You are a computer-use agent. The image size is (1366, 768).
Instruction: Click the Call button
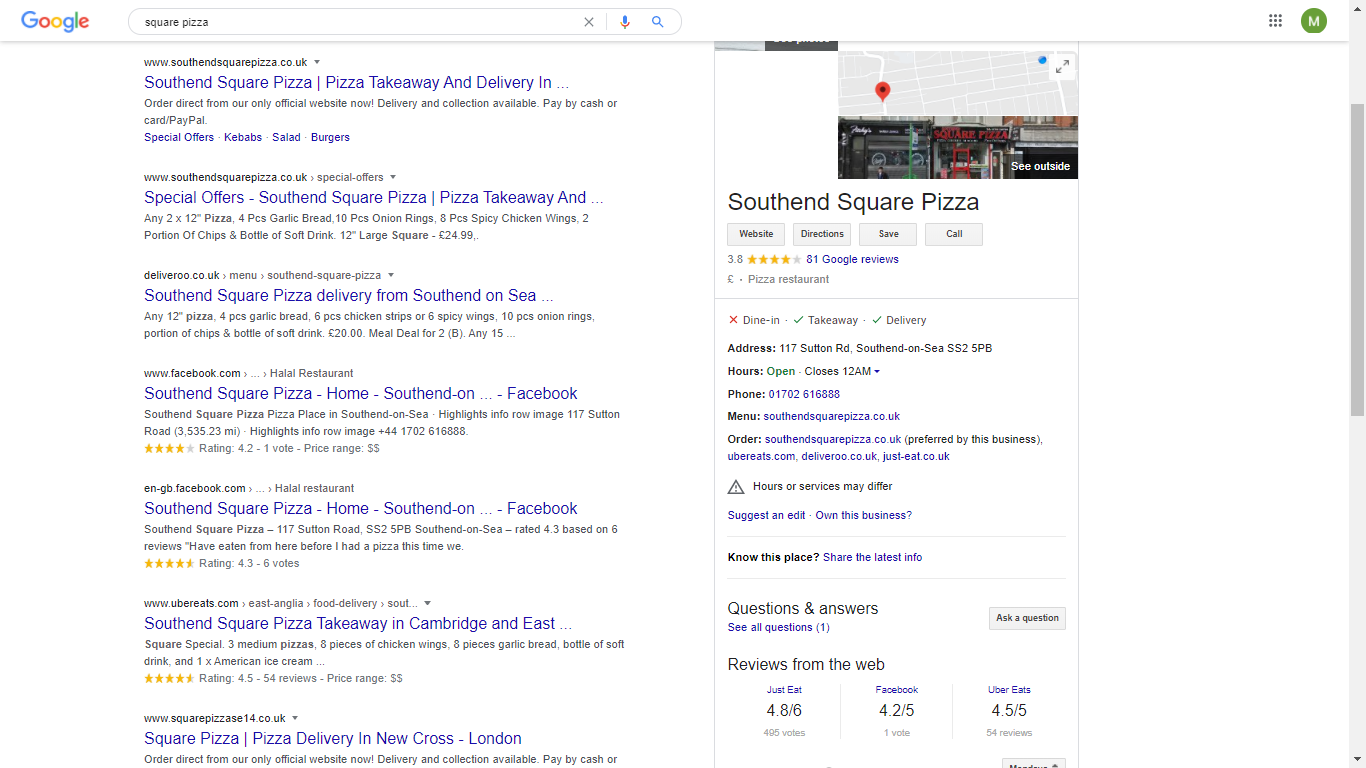pyautogui.click(x=954, y=234)
